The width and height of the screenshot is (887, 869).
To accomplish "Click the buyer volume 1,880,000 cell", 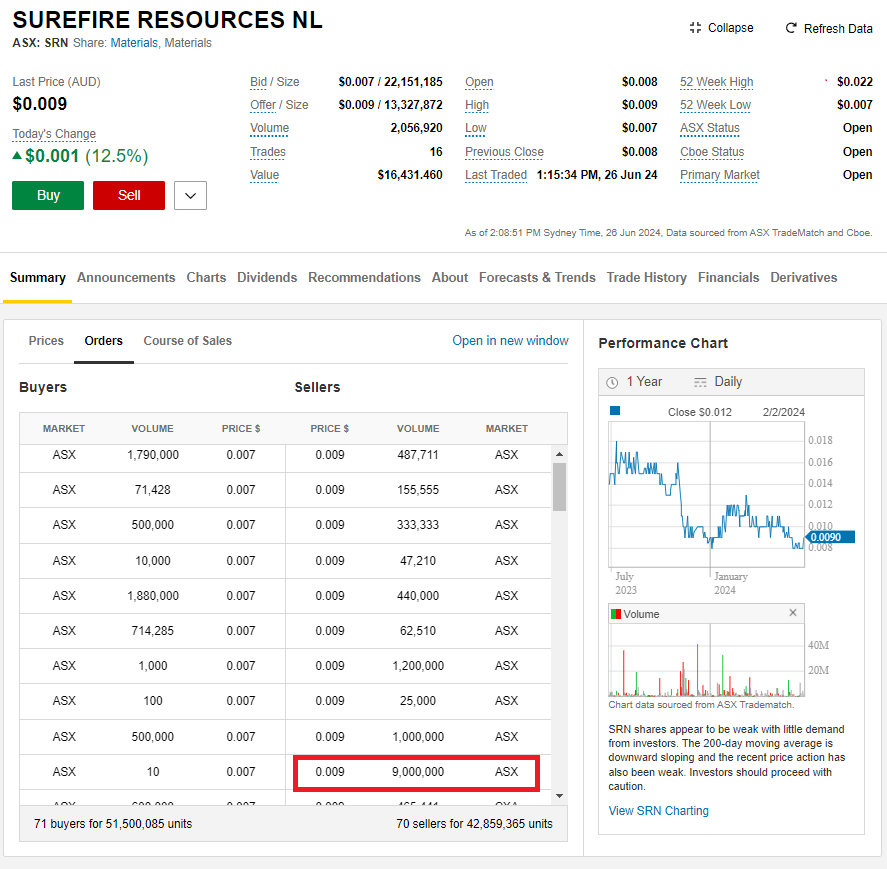I will point(153,596).
